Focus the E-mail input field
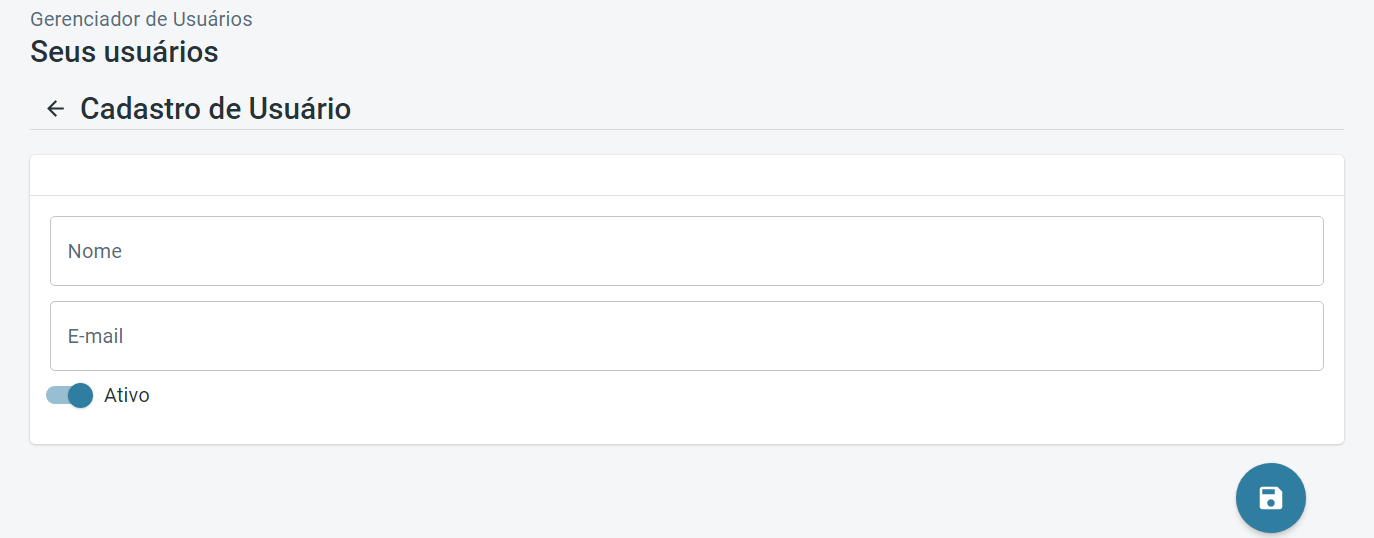Viewport: 1374px width, 538px height. (686, 336)
